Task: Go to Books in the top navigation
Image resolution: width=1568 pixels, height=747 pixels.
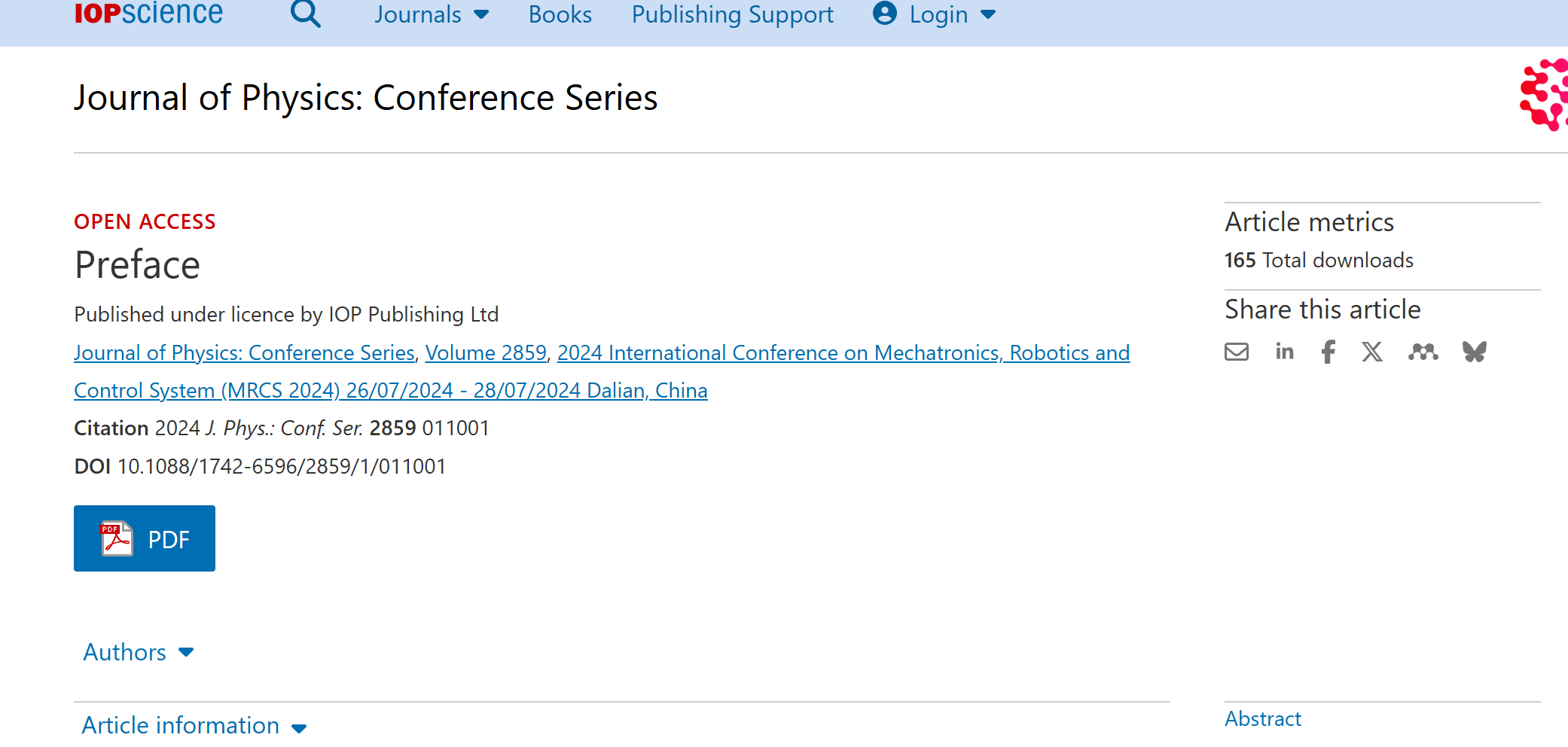Action: [x=560, y=14]
